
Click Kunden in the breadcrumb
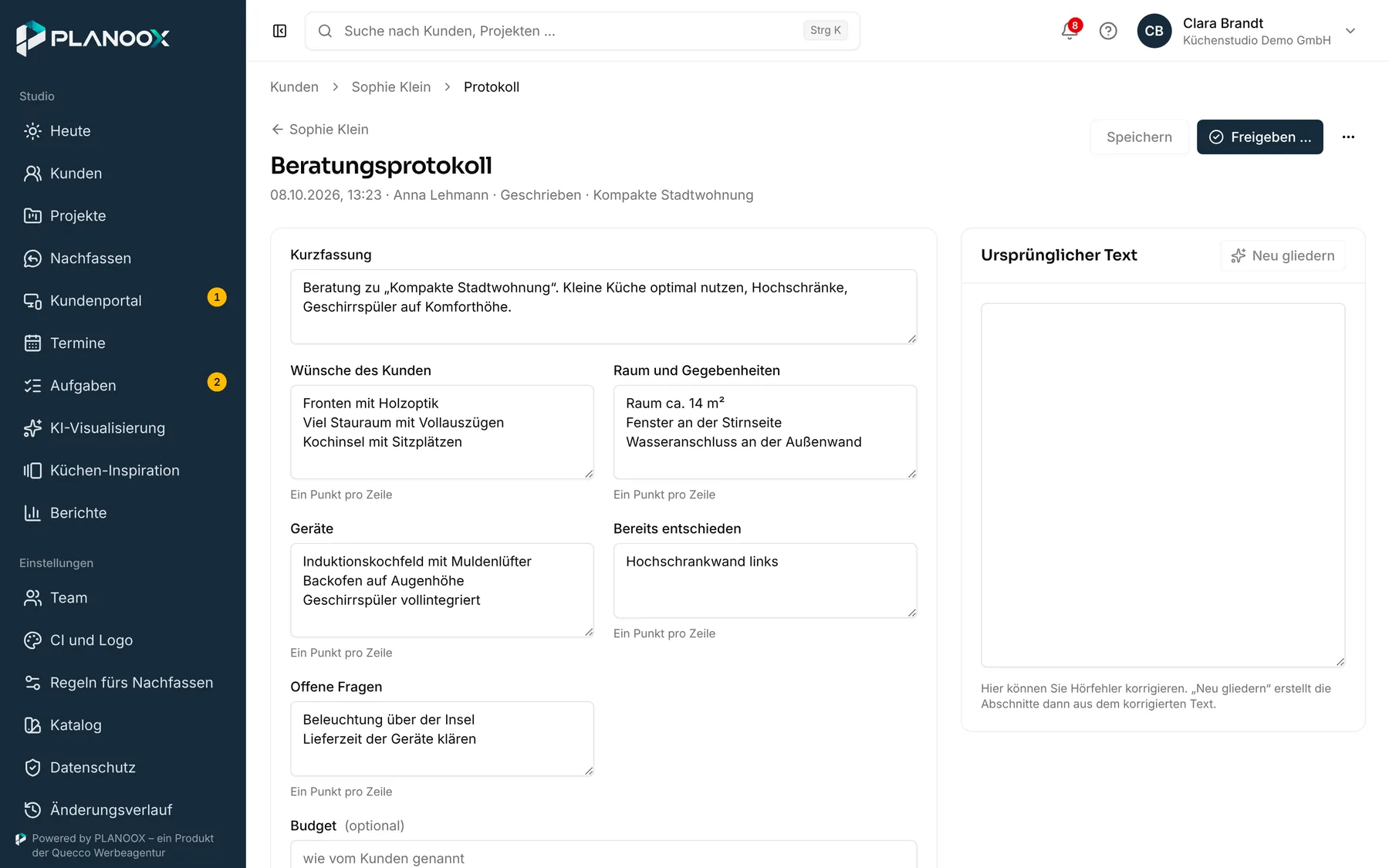click(x=294, y=87)
